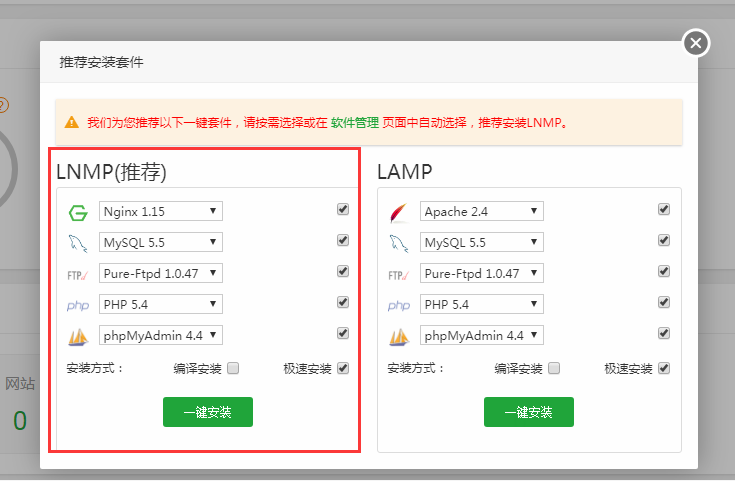This screenshot has height=481, width=735.
Task: Expand LAMP MySQL 5.5 dropdown
Action: point(482,242)
